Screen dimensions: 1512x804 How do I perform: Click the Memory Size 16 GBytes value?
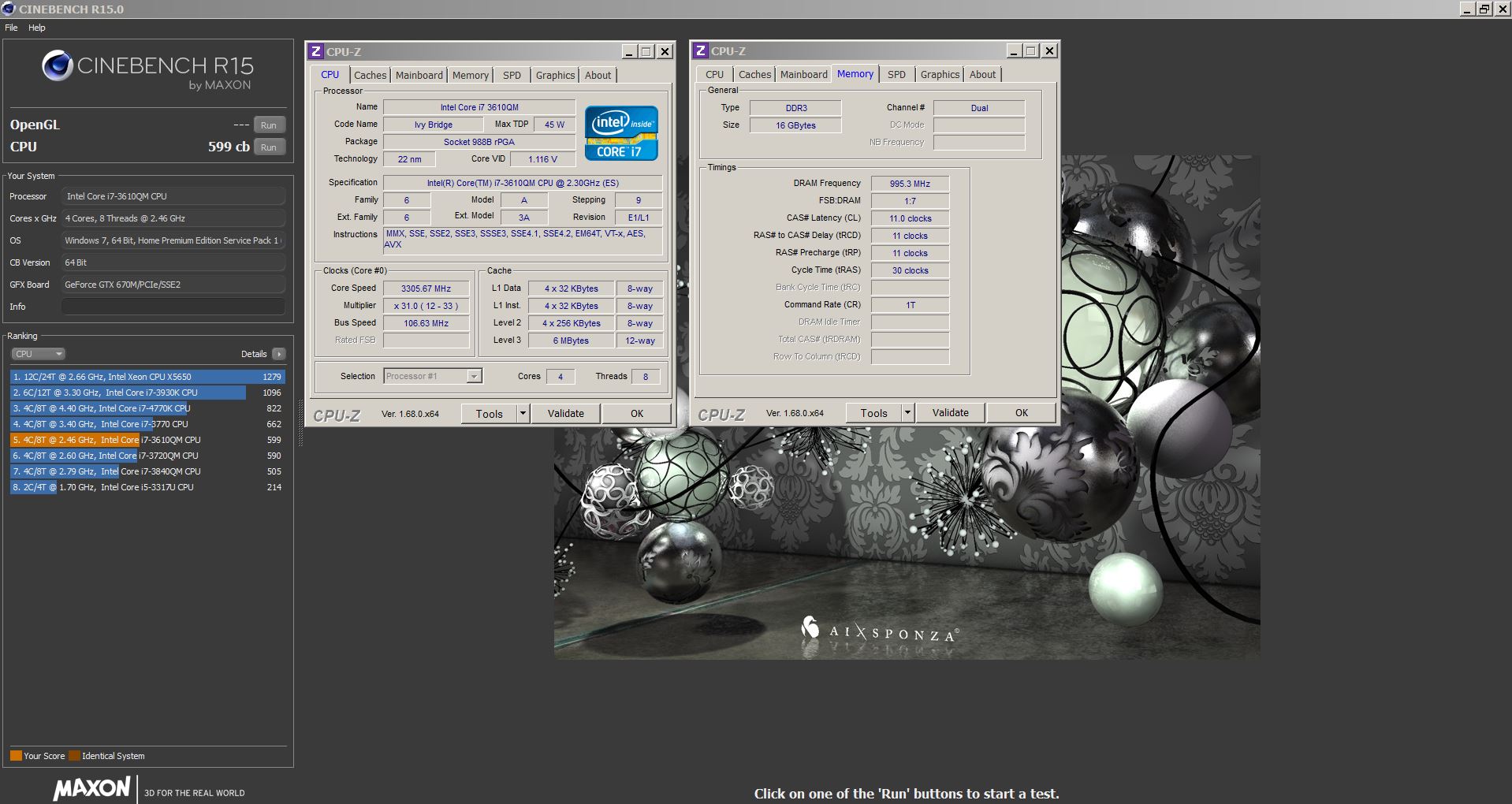tap(795, 125)
